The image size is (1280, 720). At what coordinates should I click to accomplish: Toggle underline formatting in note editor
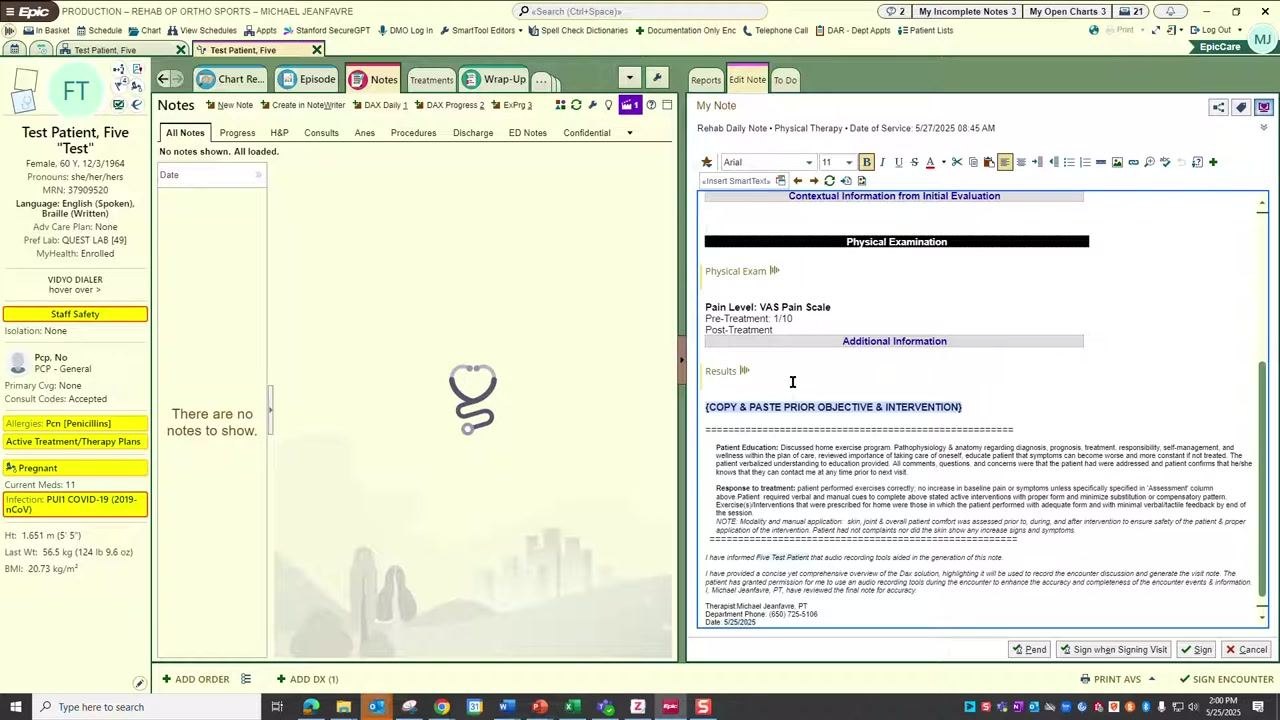(x=898, y=162)
